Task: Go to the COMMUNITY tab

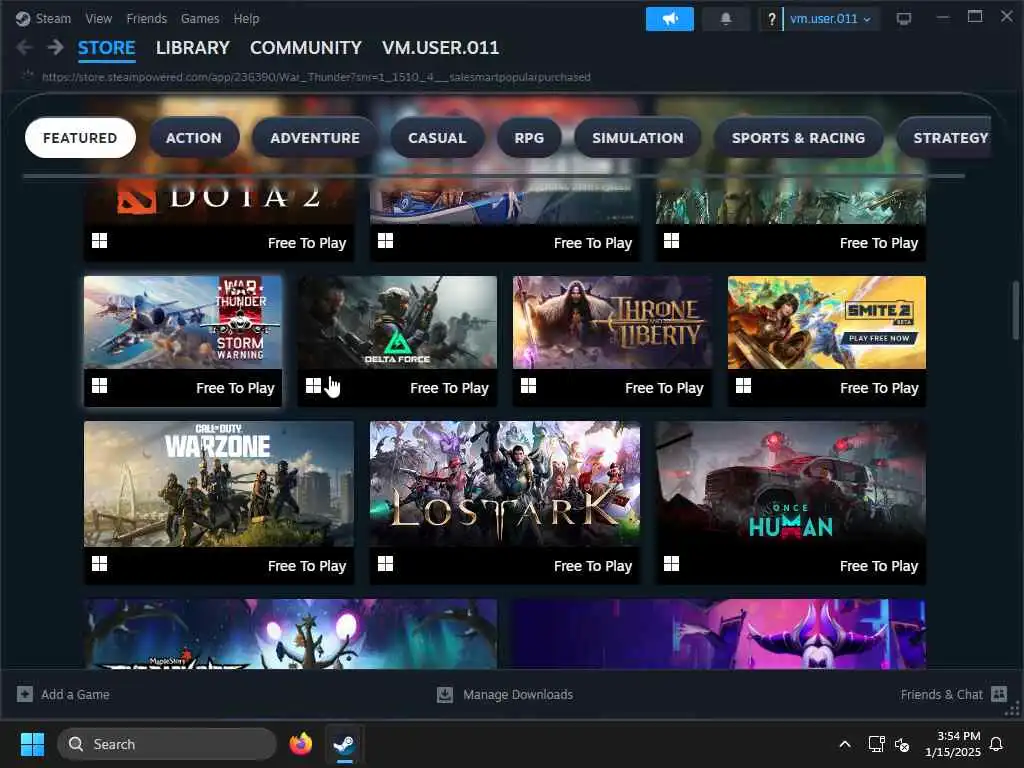Action: click(x=306, y=48)
